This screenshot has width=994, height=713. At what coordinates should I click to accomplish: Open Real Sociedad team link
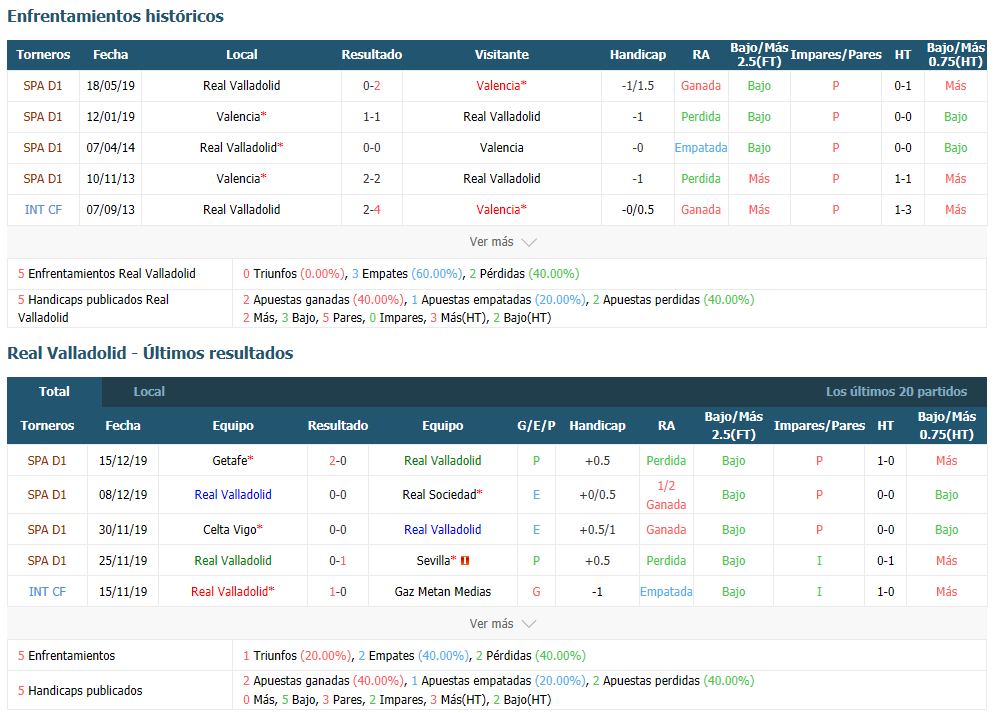tap(442, 495)
